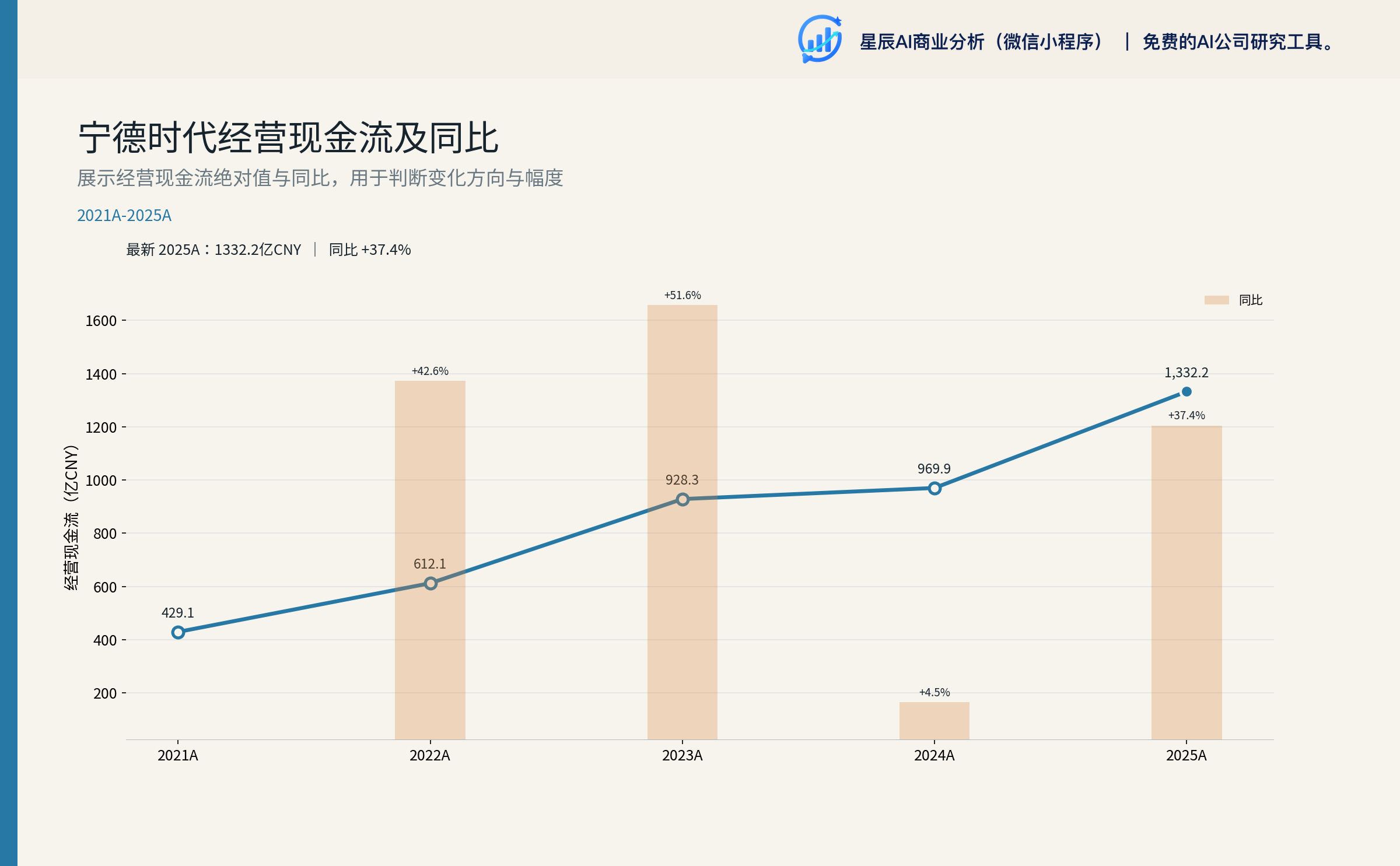Screen dimensions: 1400x866
Task: Click the 星辰AI chart logo icon
Action: coord(820,39)
